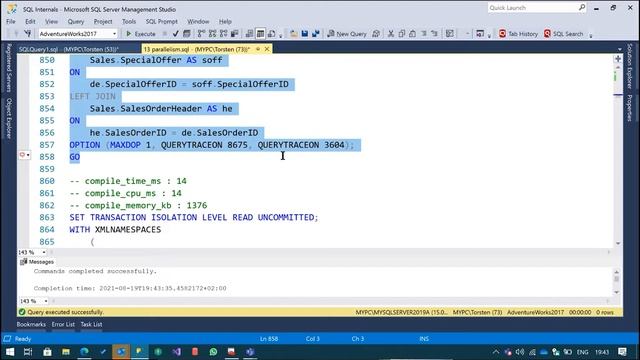Click the Cut scissors icon

(391, 34)
